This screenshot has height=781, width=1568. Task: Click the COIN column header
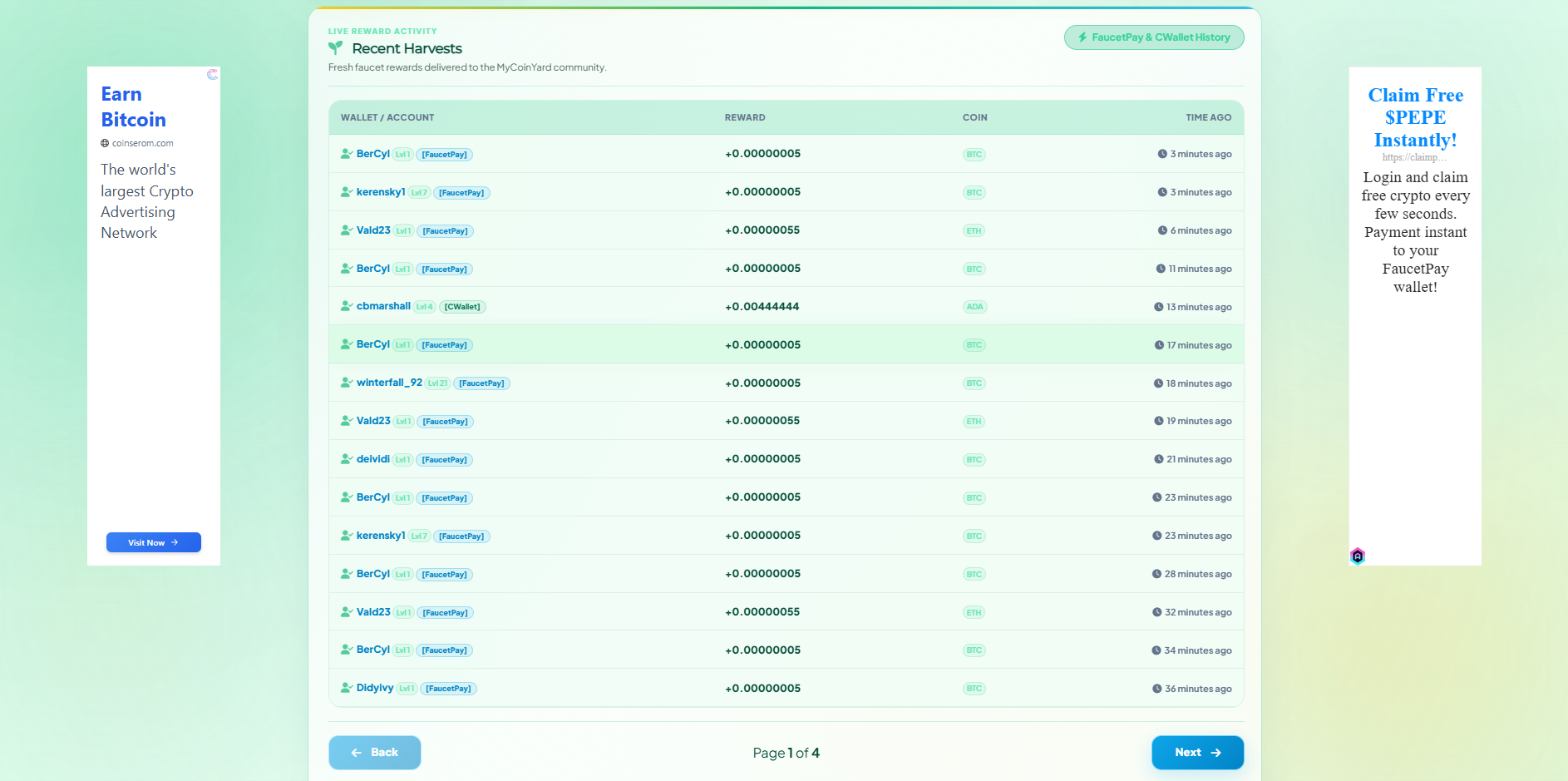click(x=975, y=117)
